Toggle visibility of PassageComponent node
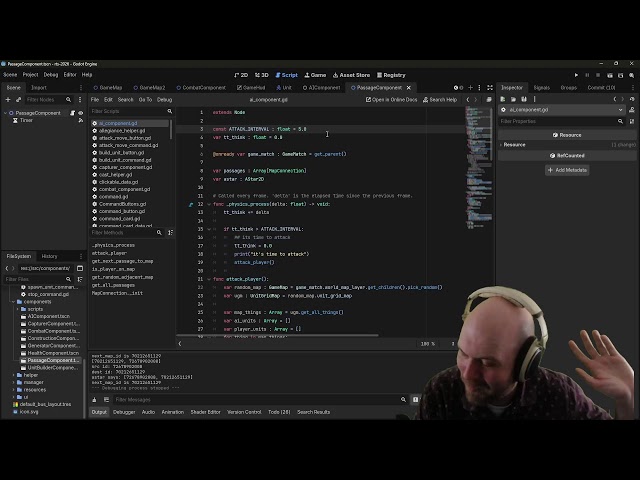The width and height of the screenshot is (640, 480). coord(80,113)
